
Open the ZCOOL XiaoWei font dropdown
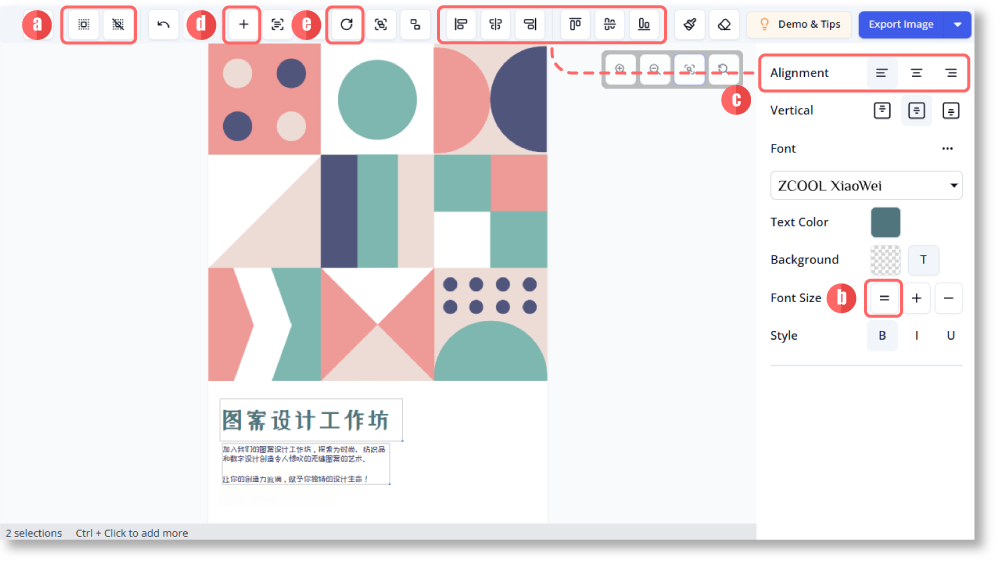pos(866,186)
